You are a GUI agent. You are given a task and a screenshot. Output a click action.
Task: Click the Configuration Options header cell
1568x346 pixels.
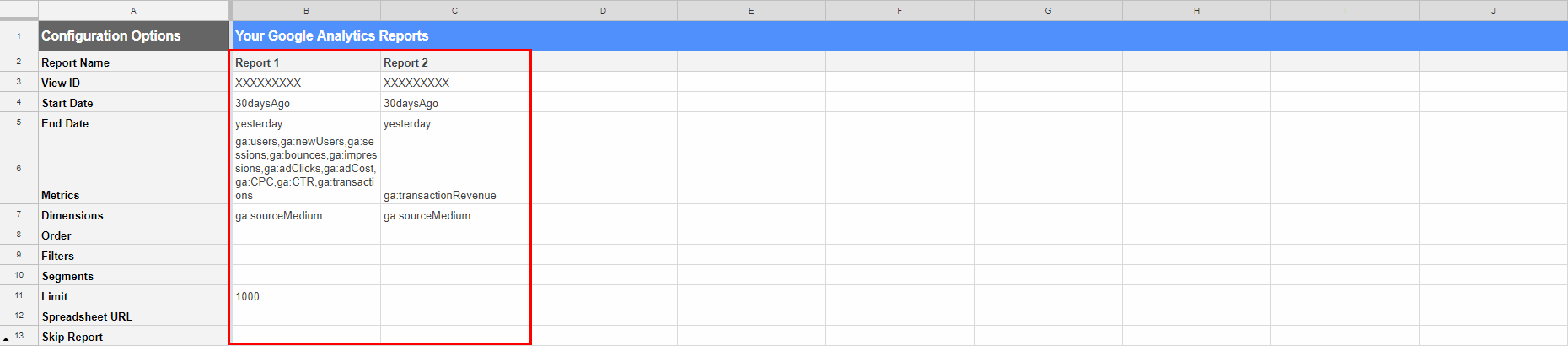coord(133,35)
